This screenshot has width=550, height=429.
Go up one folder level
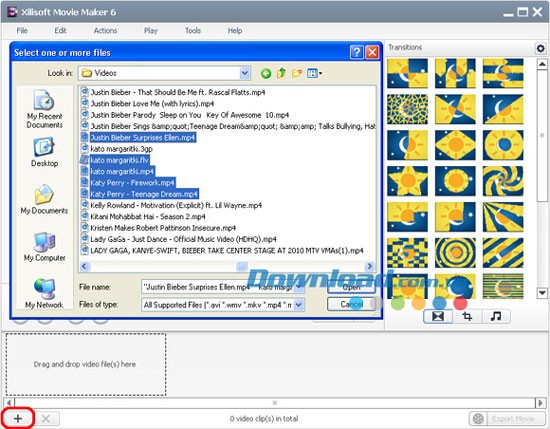coord(281,73)
